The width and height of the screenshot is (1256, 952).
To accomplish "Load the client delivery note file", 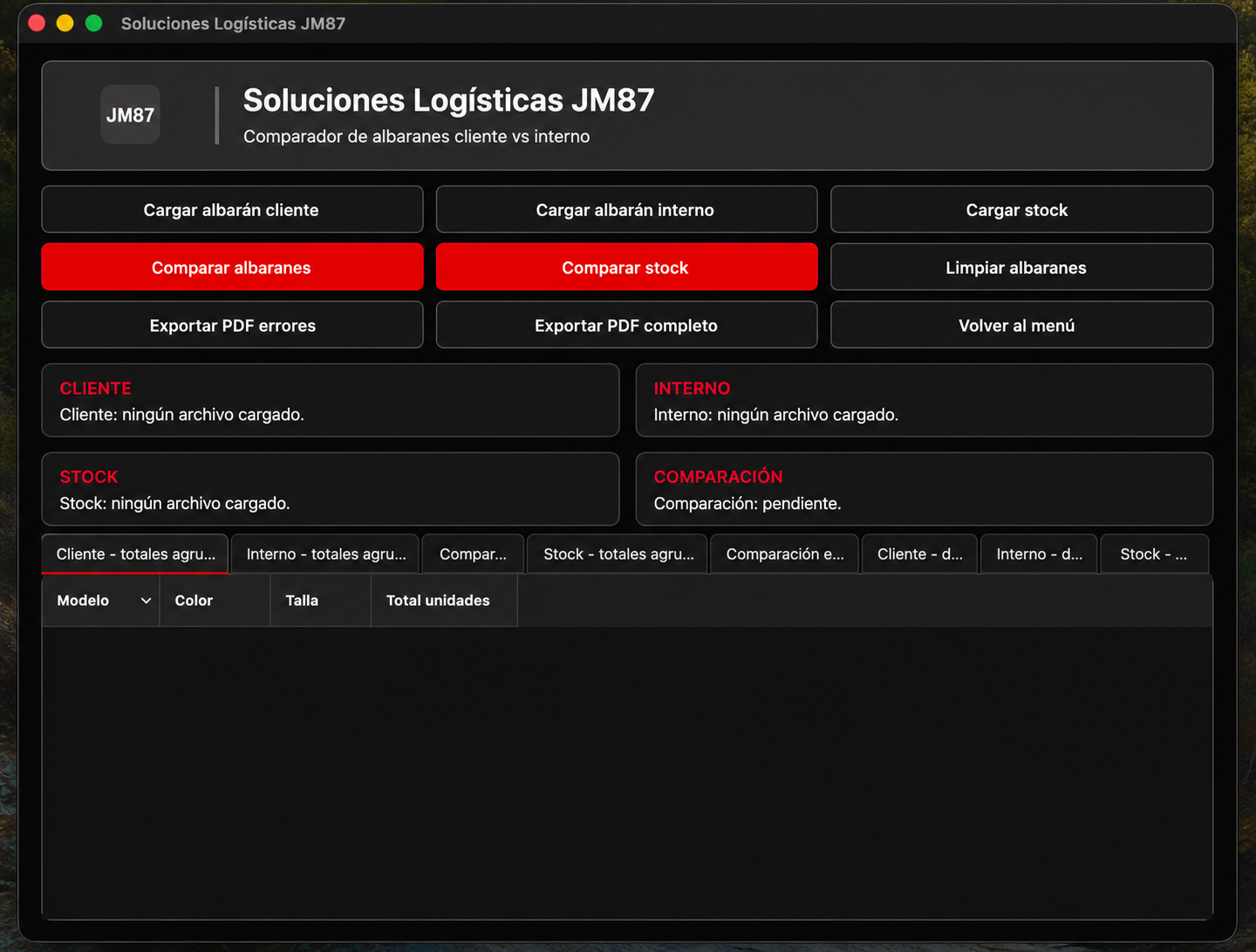I will pos(232,209).
